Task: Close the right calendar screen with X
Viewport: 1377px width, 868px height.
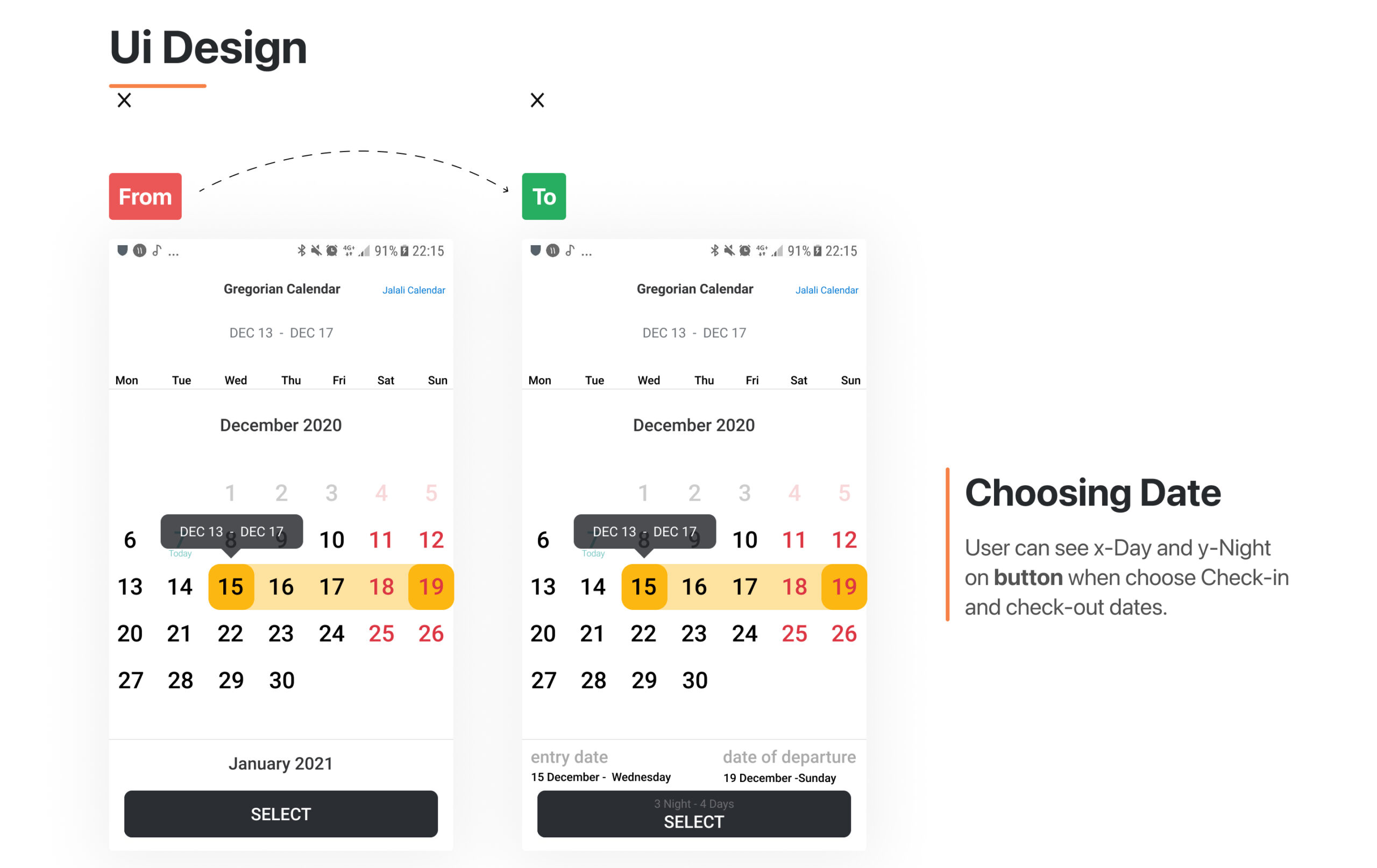Action: tap(537, 100)
